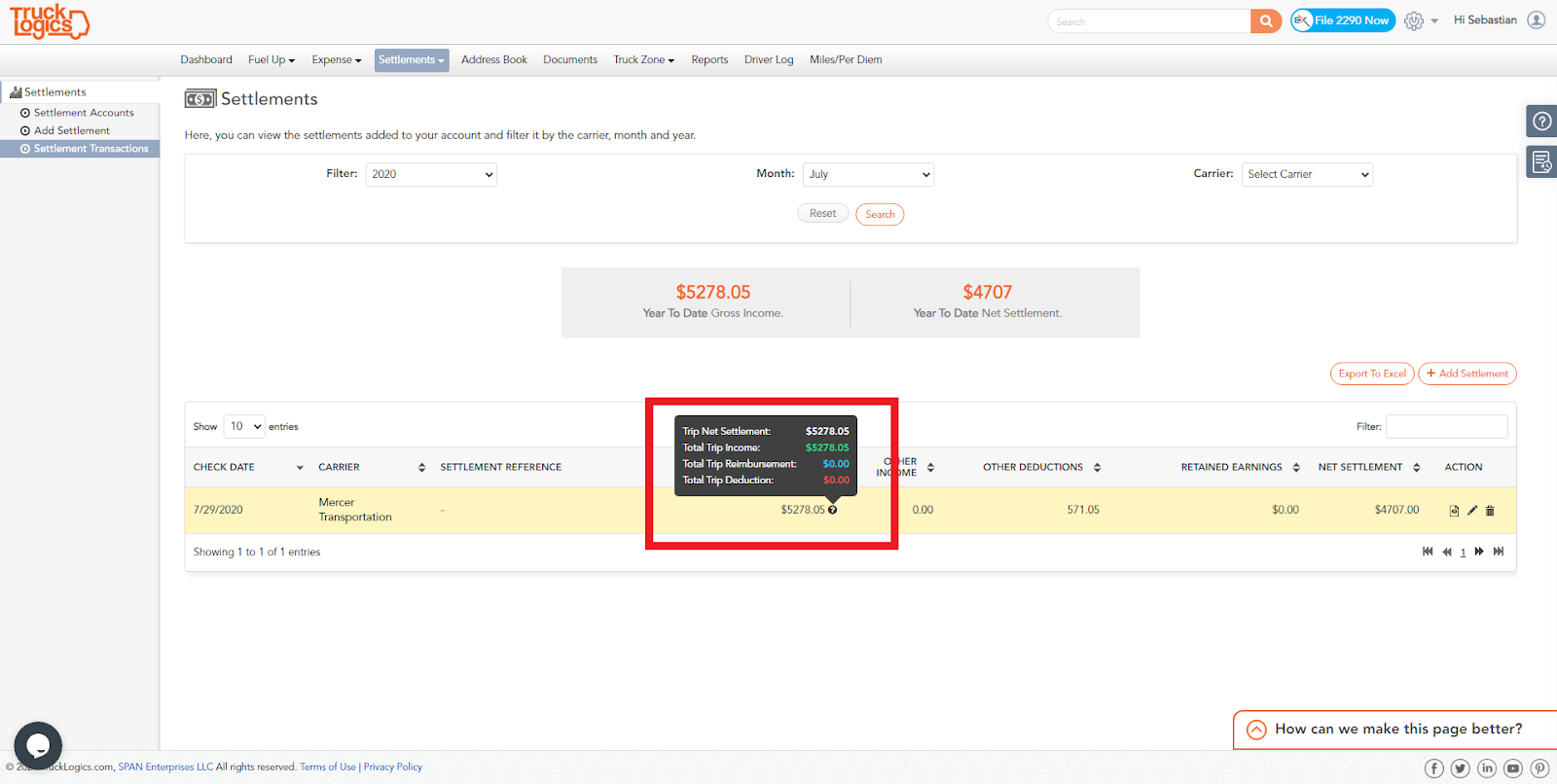Select Add Settlement in the sidebar
Viewport: 1557px width, 784px height.
tap(72, 130)
